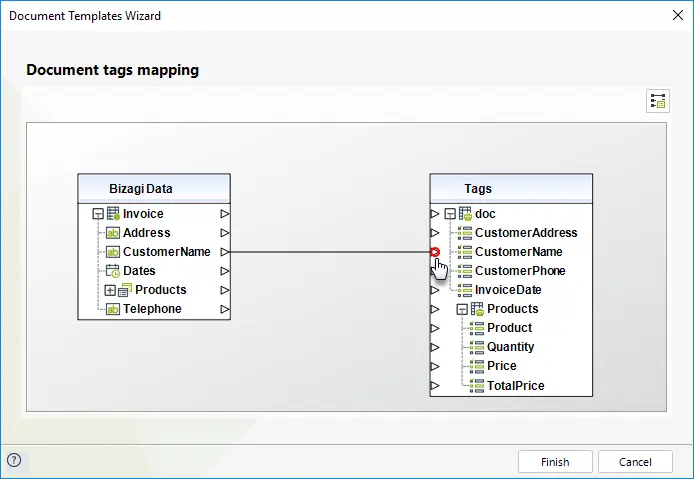
Task: Open the help question mark icon
Action: coord(14,460)
